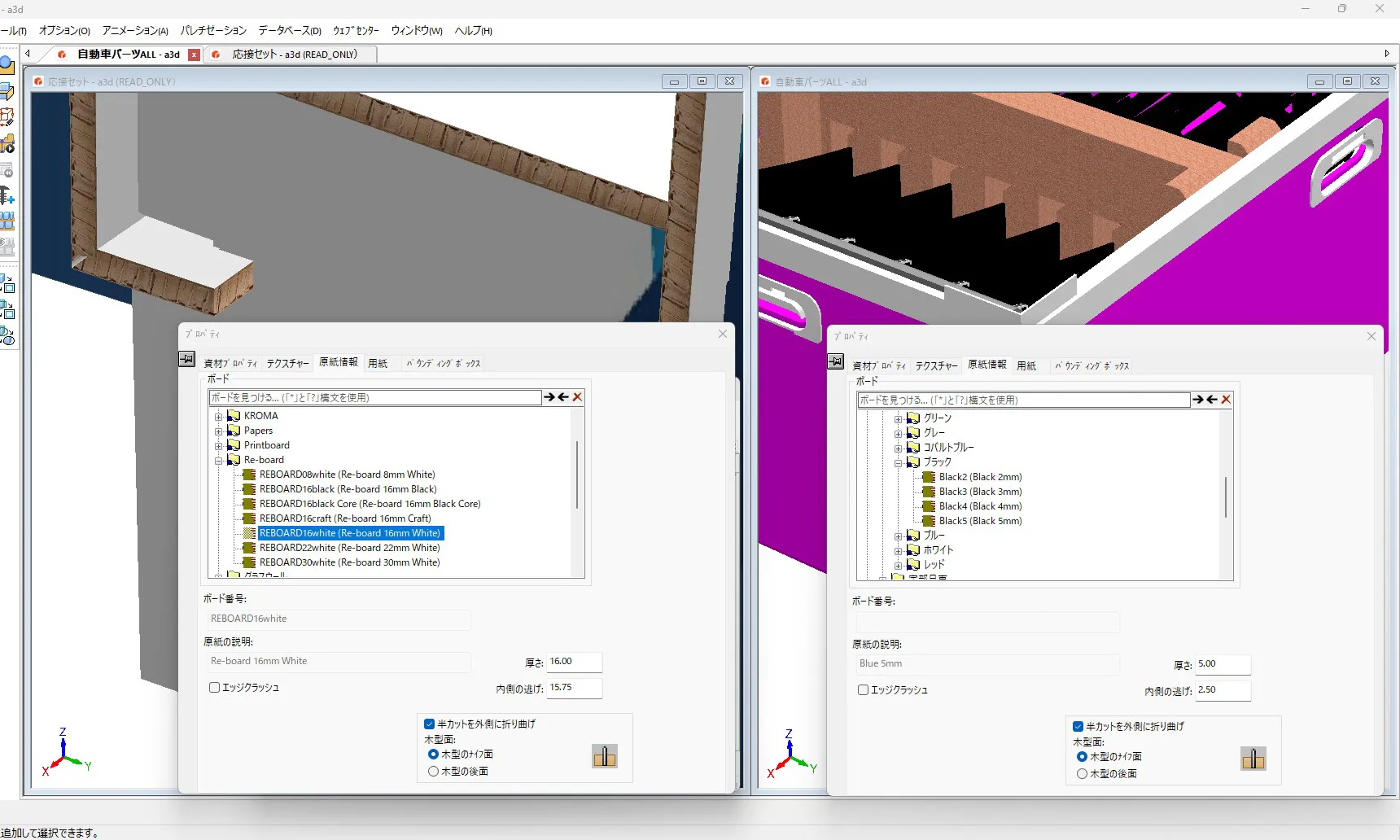Expand the KROMA tree node

[218, 416]
